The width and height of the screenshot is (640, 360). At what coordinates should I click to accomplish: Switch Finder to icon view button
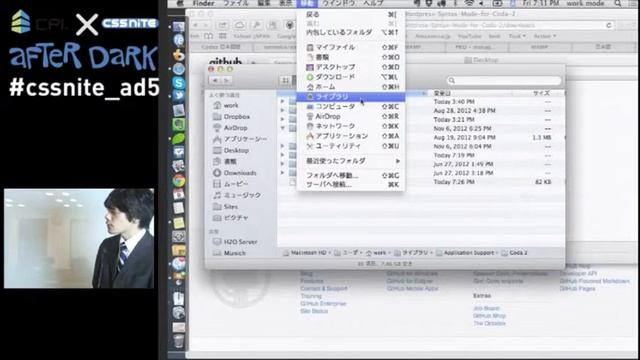[x=285, y=80]
